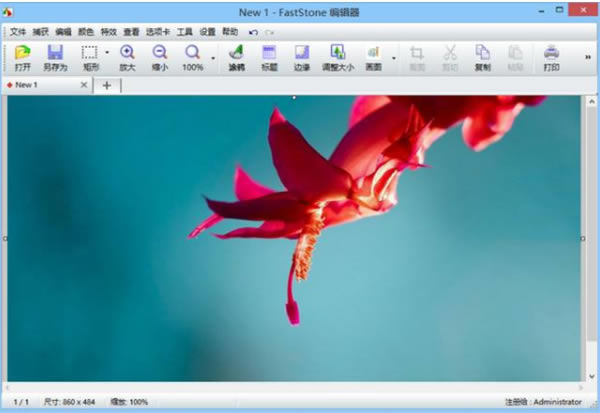600x413 pixels.
Task: Click the top canvas resize handle
Action: pos(294,98)
